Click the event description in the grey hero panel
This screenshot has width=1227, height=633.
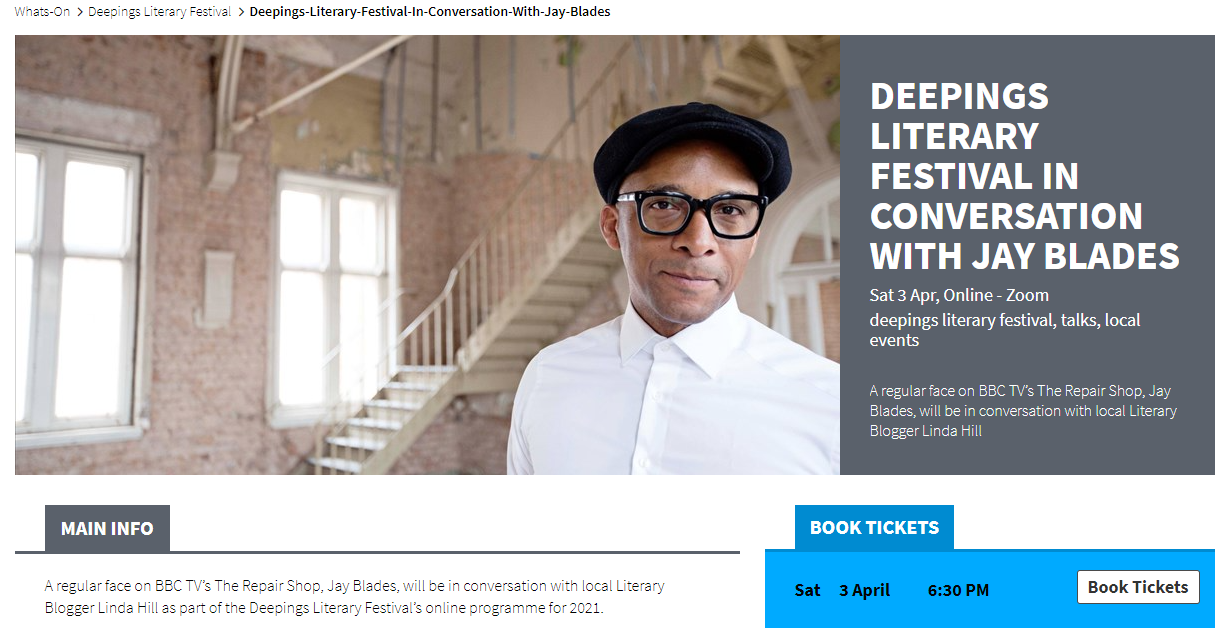(x=1022, y=410)
